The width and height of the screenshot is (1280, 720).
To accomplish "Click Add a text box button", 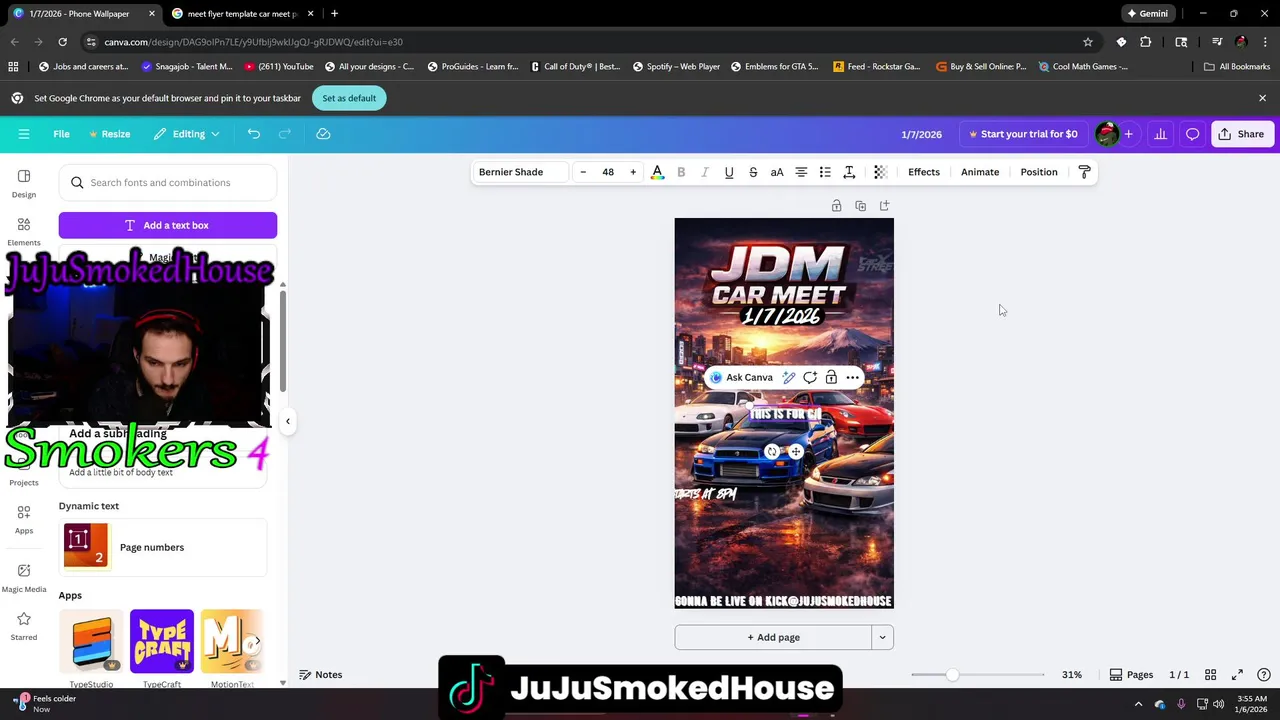I will [x=168, y=225].
